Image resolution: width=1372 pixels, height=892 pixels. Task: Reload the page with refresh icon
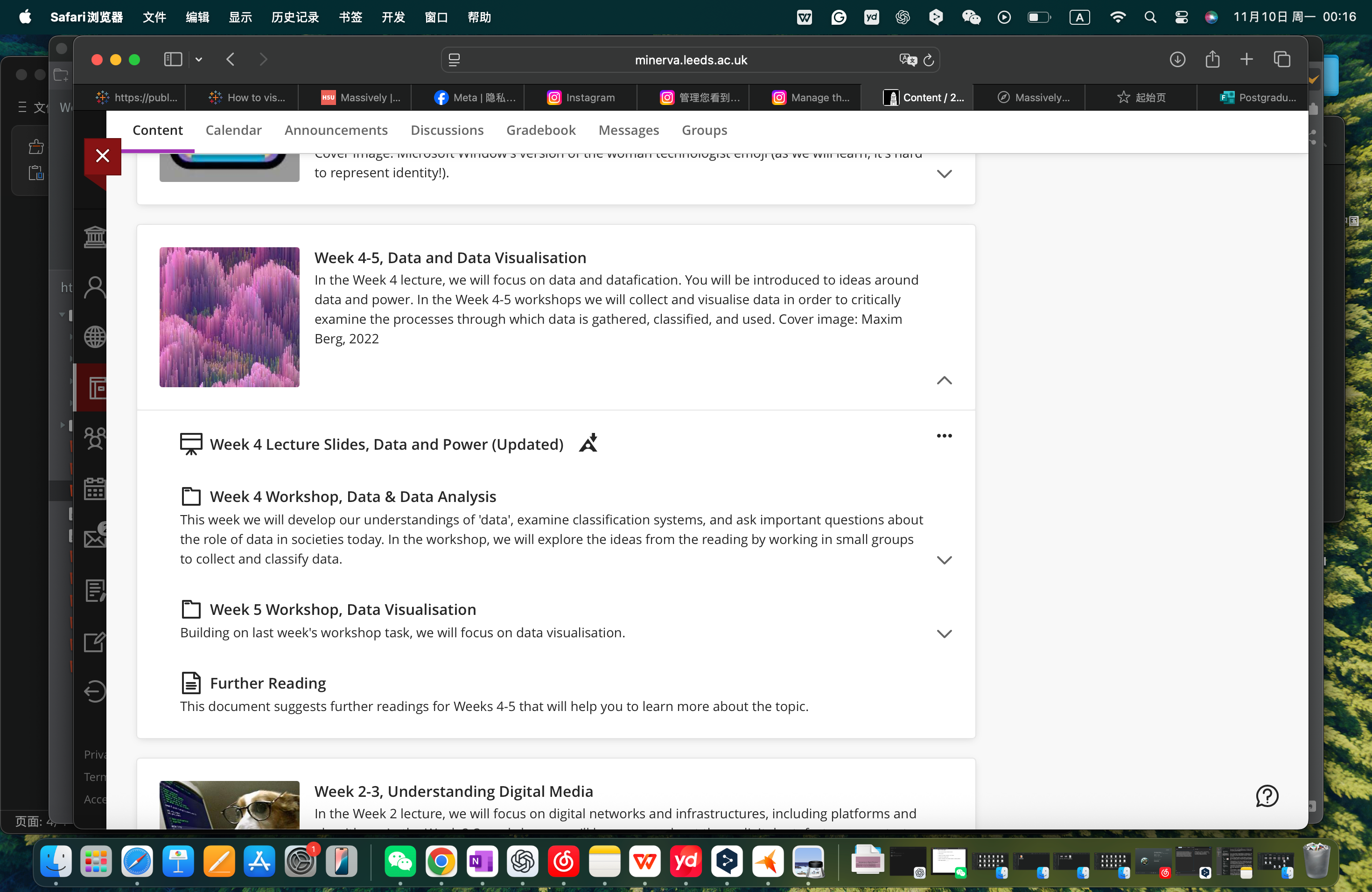point(928,60)
